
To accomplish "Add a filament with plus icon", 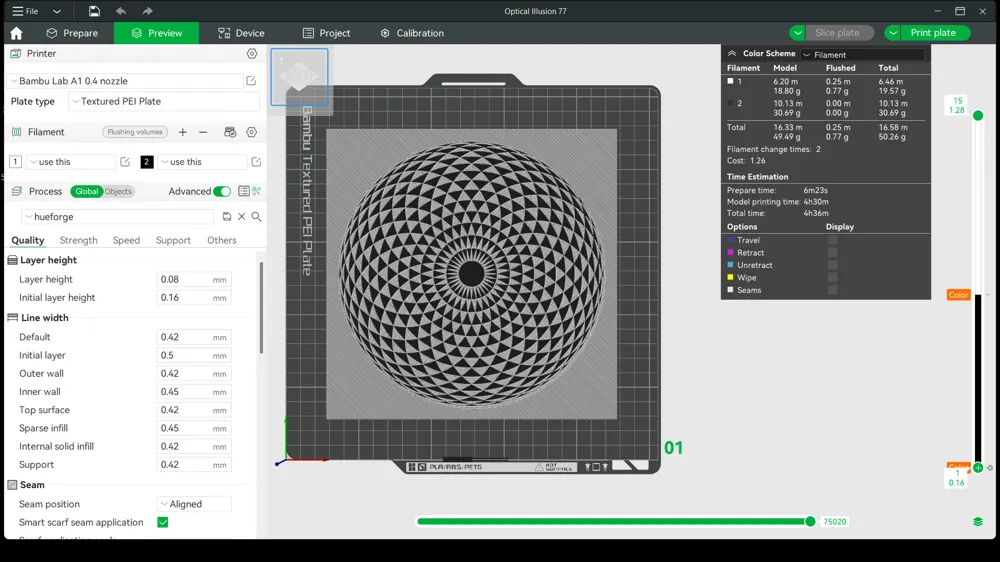I will (182, 132).
